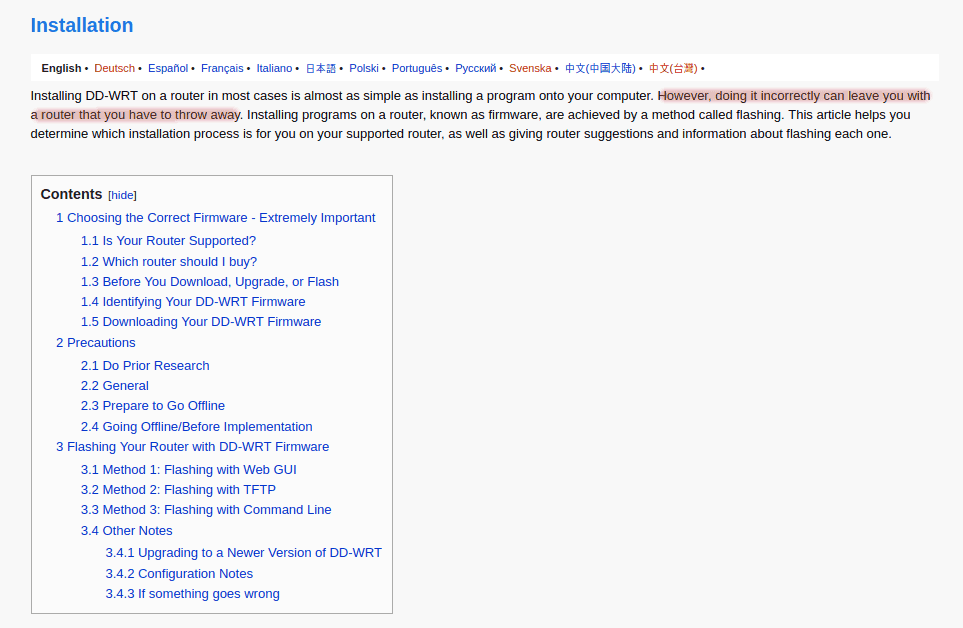Open the 日本語 language page
The height and width of the screenshot is (628, 963).
click(x=321, y=68)
